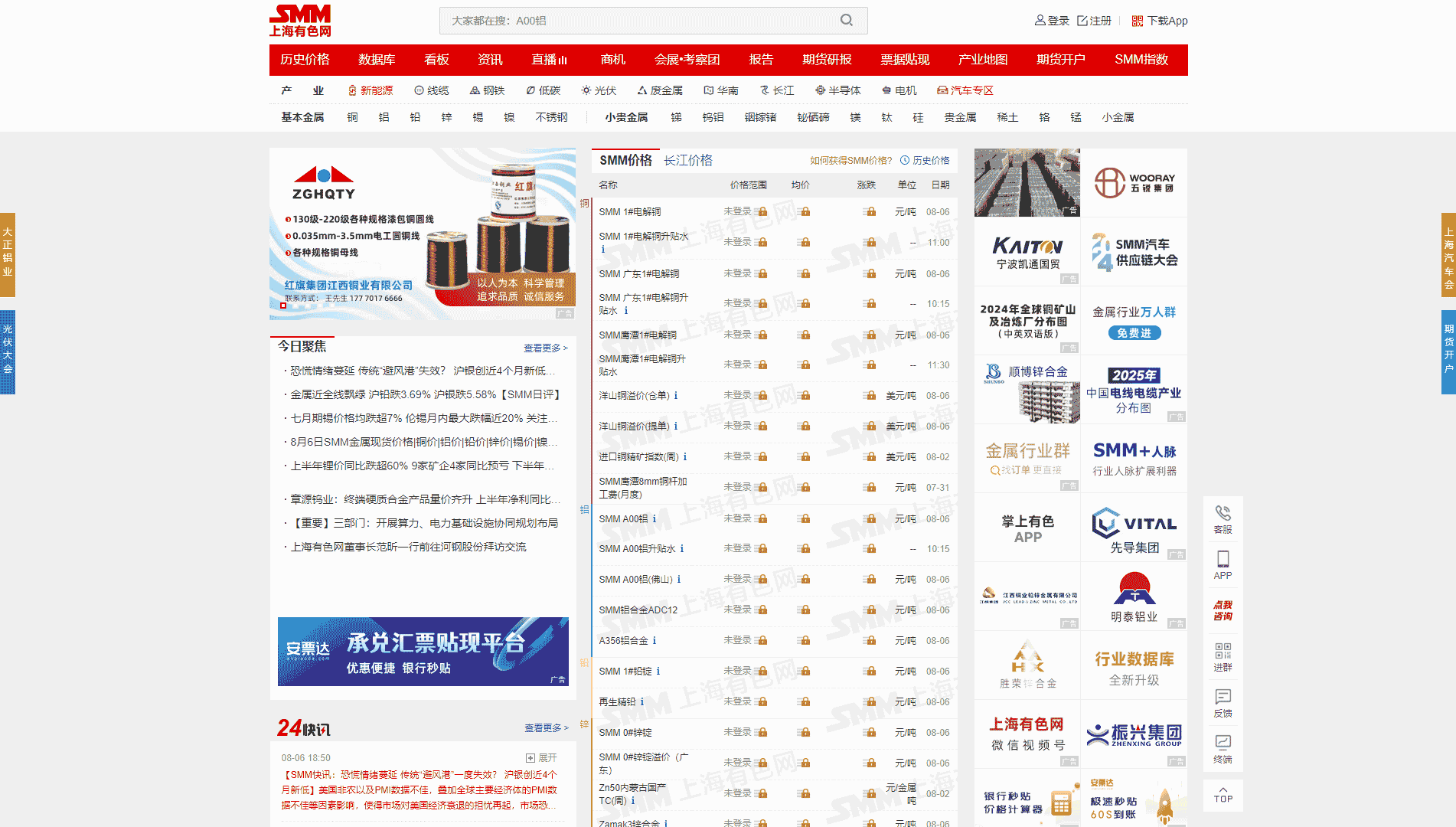The width and height of the screenshot is (1456, 827).
Task: Click the info icon beside SMM A00铝
Action: pos(655,518)
